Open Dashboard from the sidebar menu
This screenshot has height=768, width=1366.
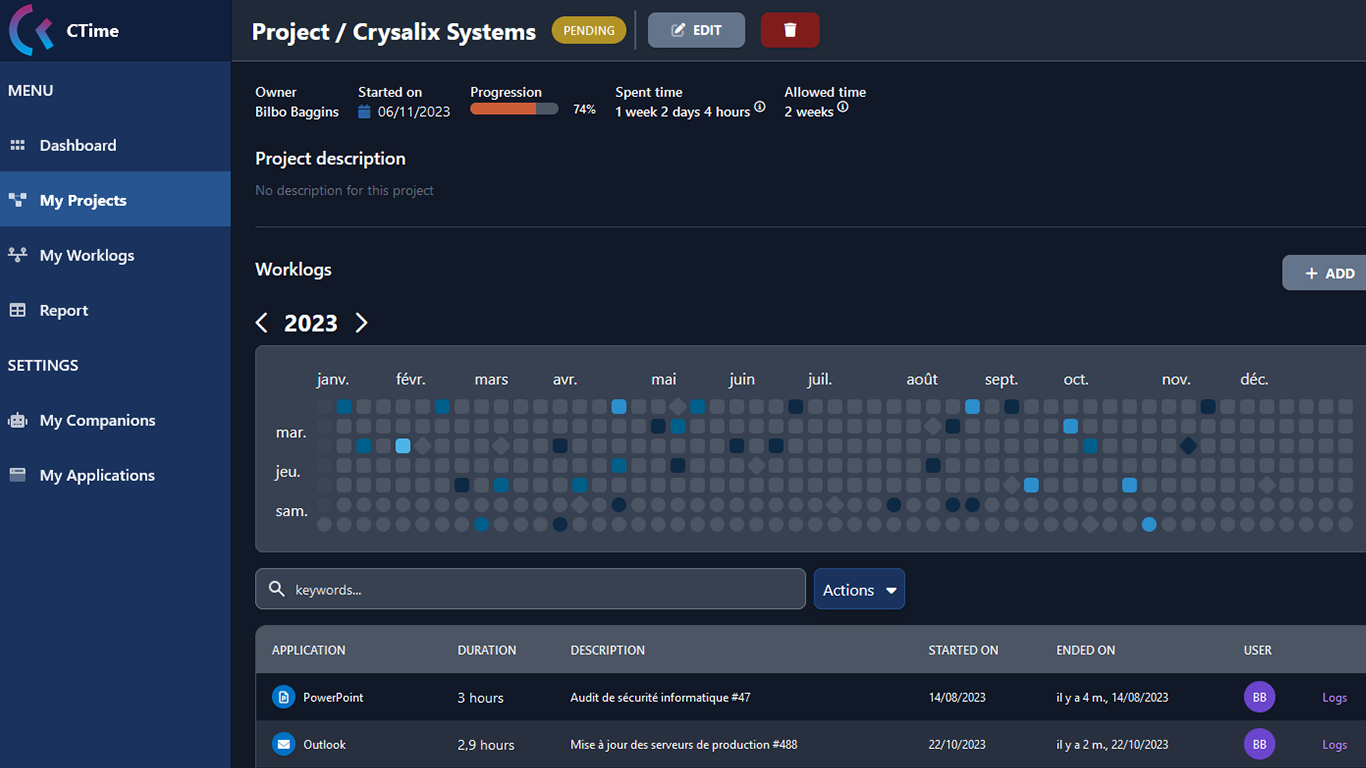(78, 145)
